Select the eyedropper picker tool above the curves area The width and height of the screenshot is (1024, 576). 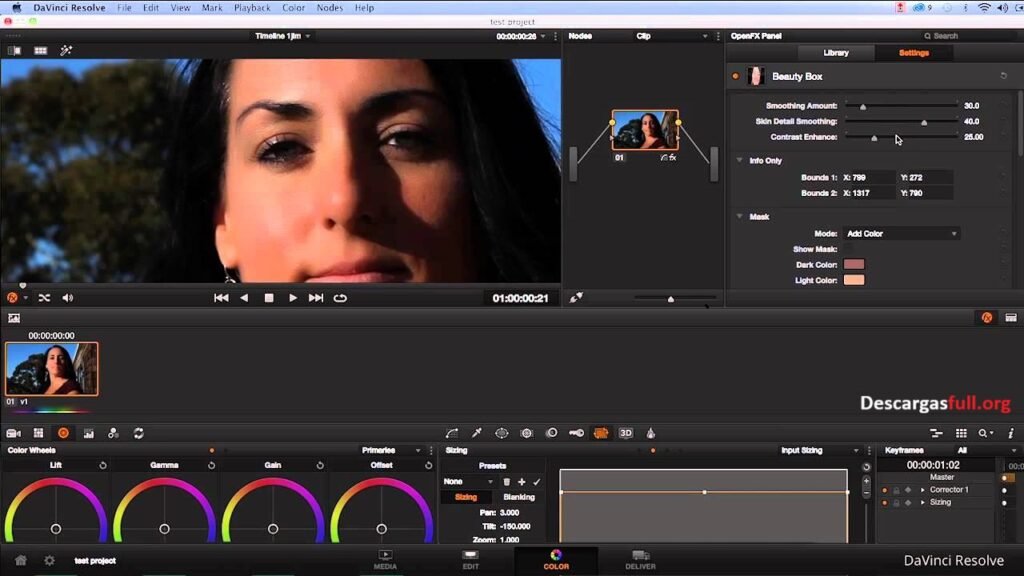(x=477, y=433)
